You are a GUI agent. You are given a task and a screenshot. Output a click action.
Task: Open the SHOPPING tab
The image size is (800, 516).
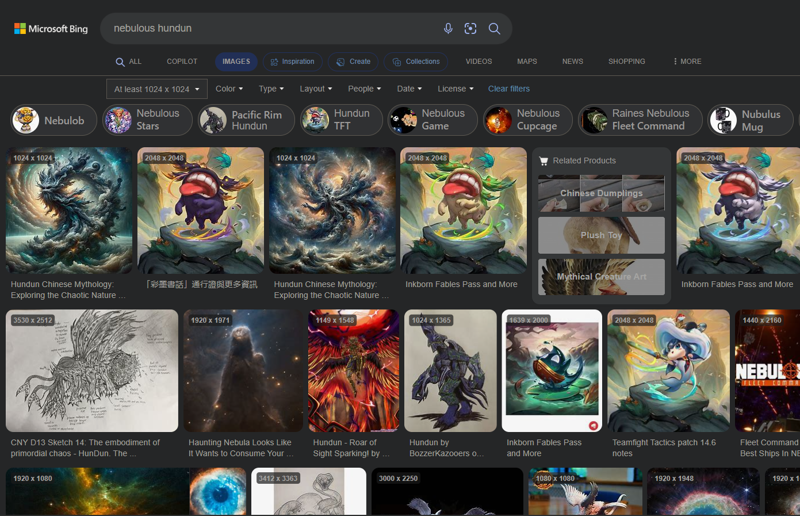[627, 61]
